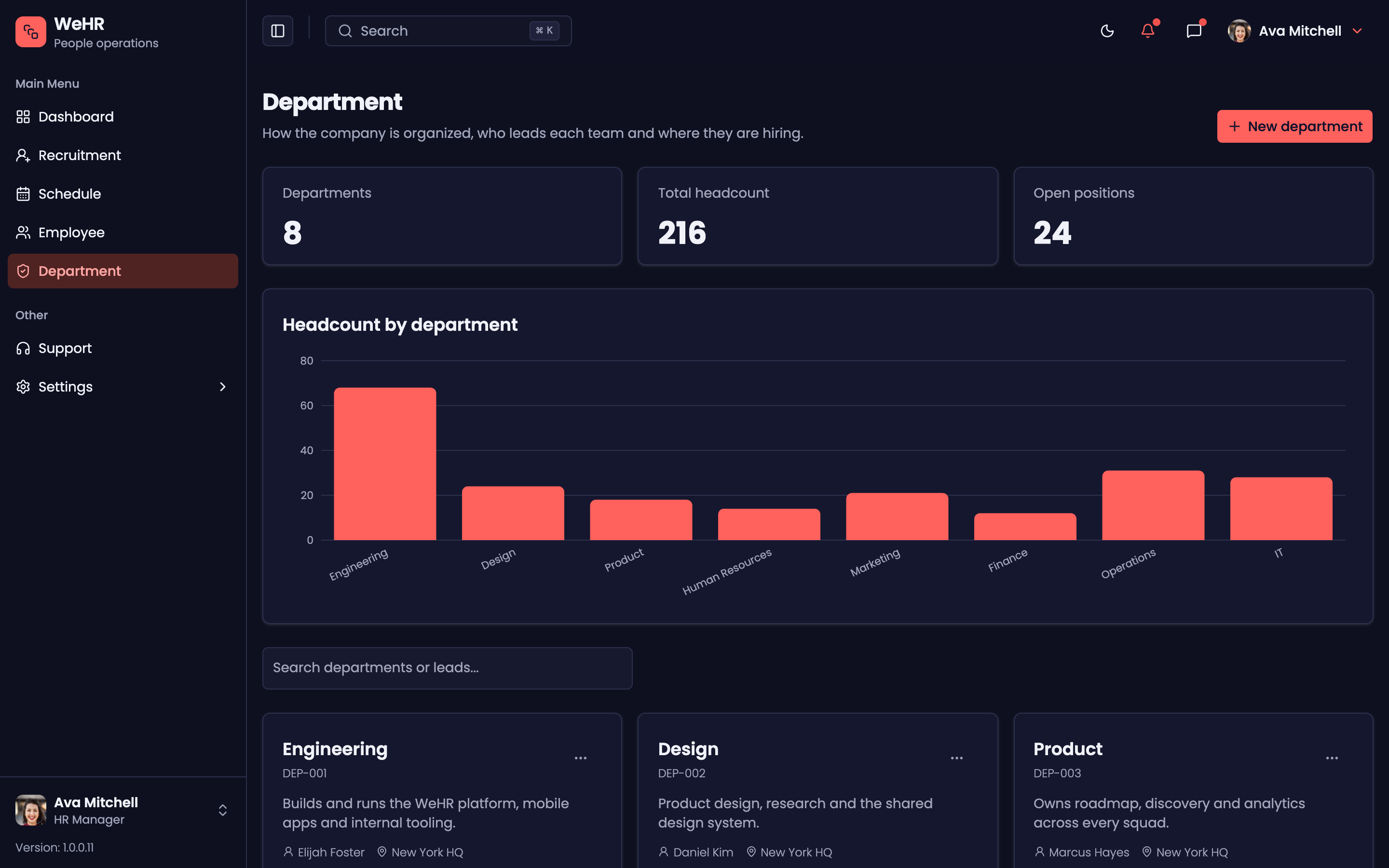Click the Employee people icon
The height and width of the screenshot is (868, 1389).
pos(23,232)
